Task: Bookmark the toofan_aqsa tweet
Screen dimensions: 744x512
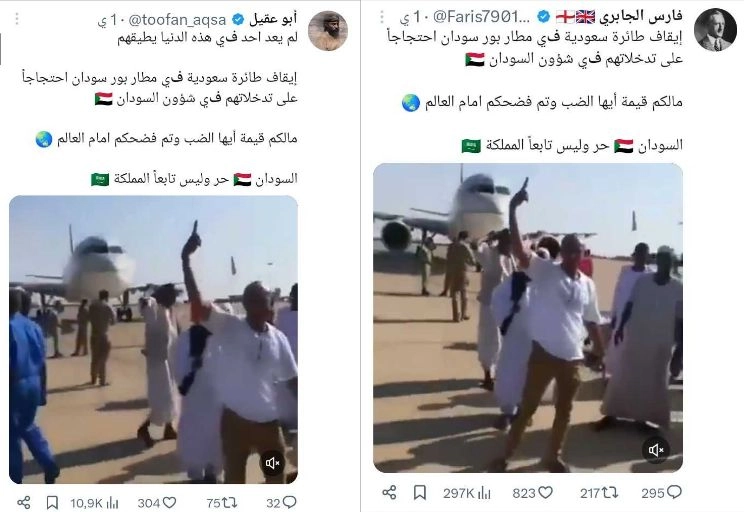Action: point(52,502)
